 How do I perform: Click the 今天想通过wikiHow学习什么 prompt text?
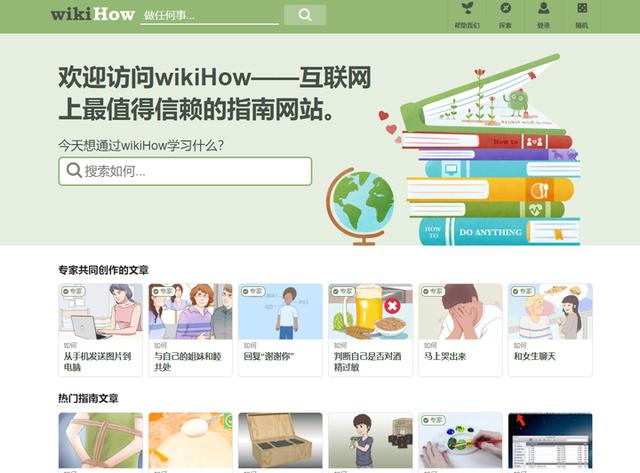pyautogui.click(x=141, y=145)
